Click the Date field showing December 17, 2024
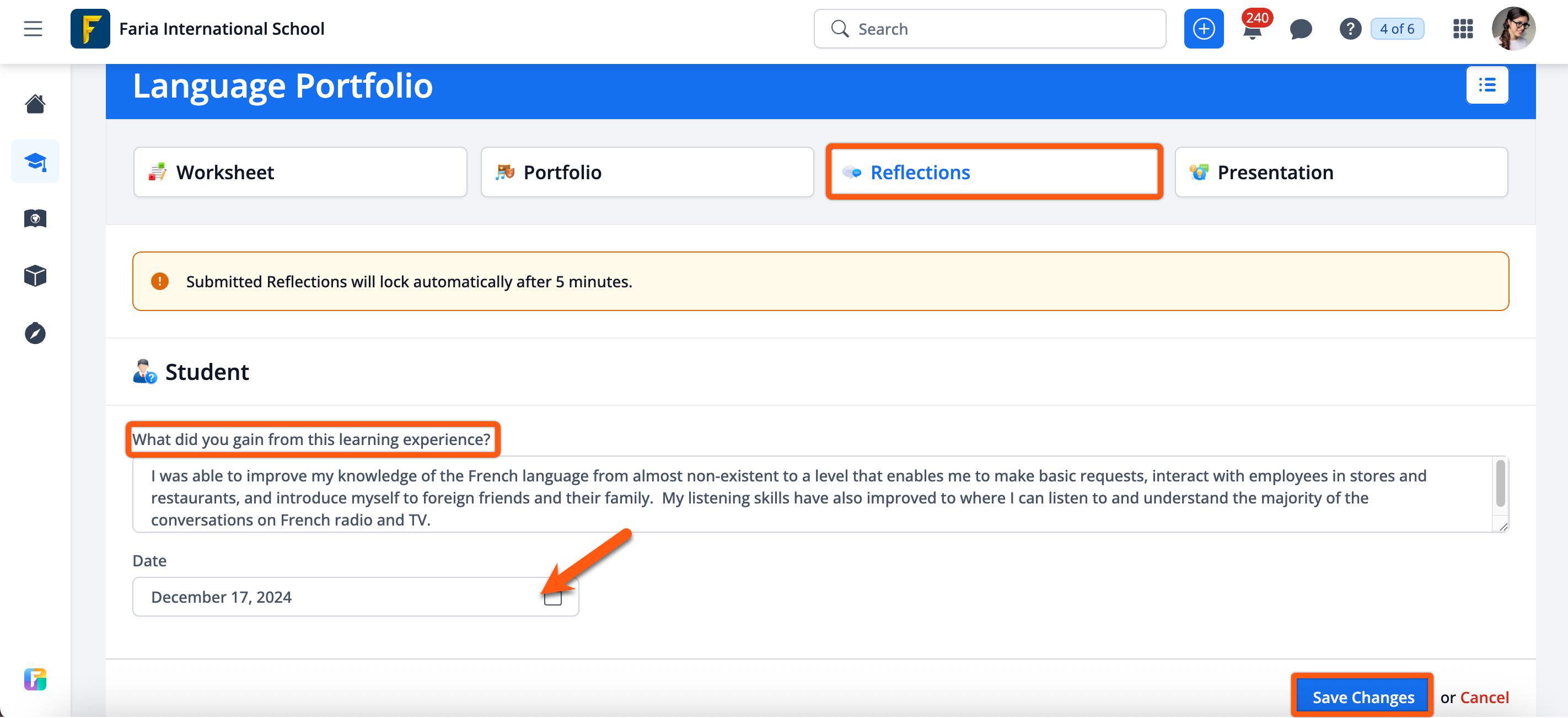The width and height of the screenshot is (1568, 718). pyautogui.click(x=356, y=597)
